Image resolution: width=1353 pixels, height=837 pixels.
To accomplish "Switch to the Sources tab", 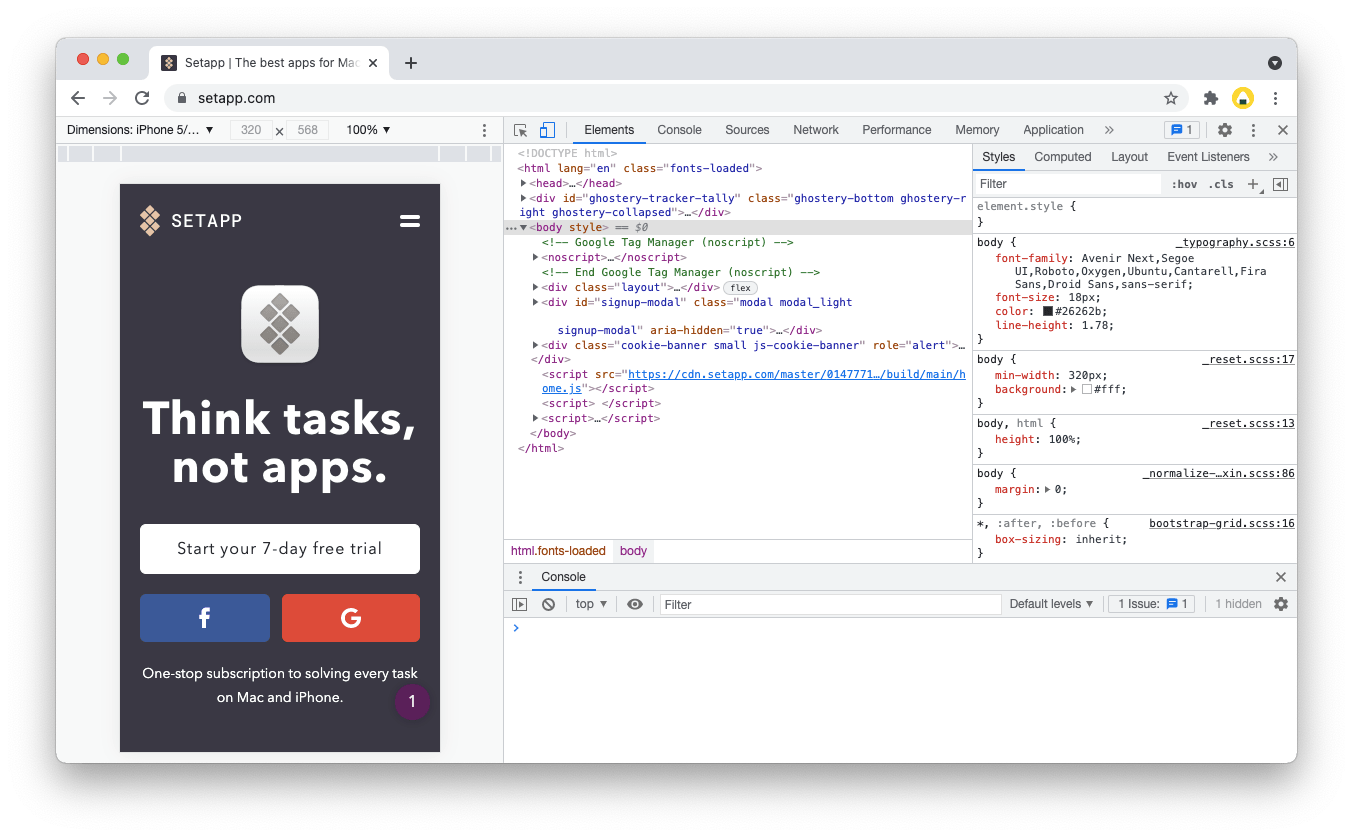I will click(747, 130).
